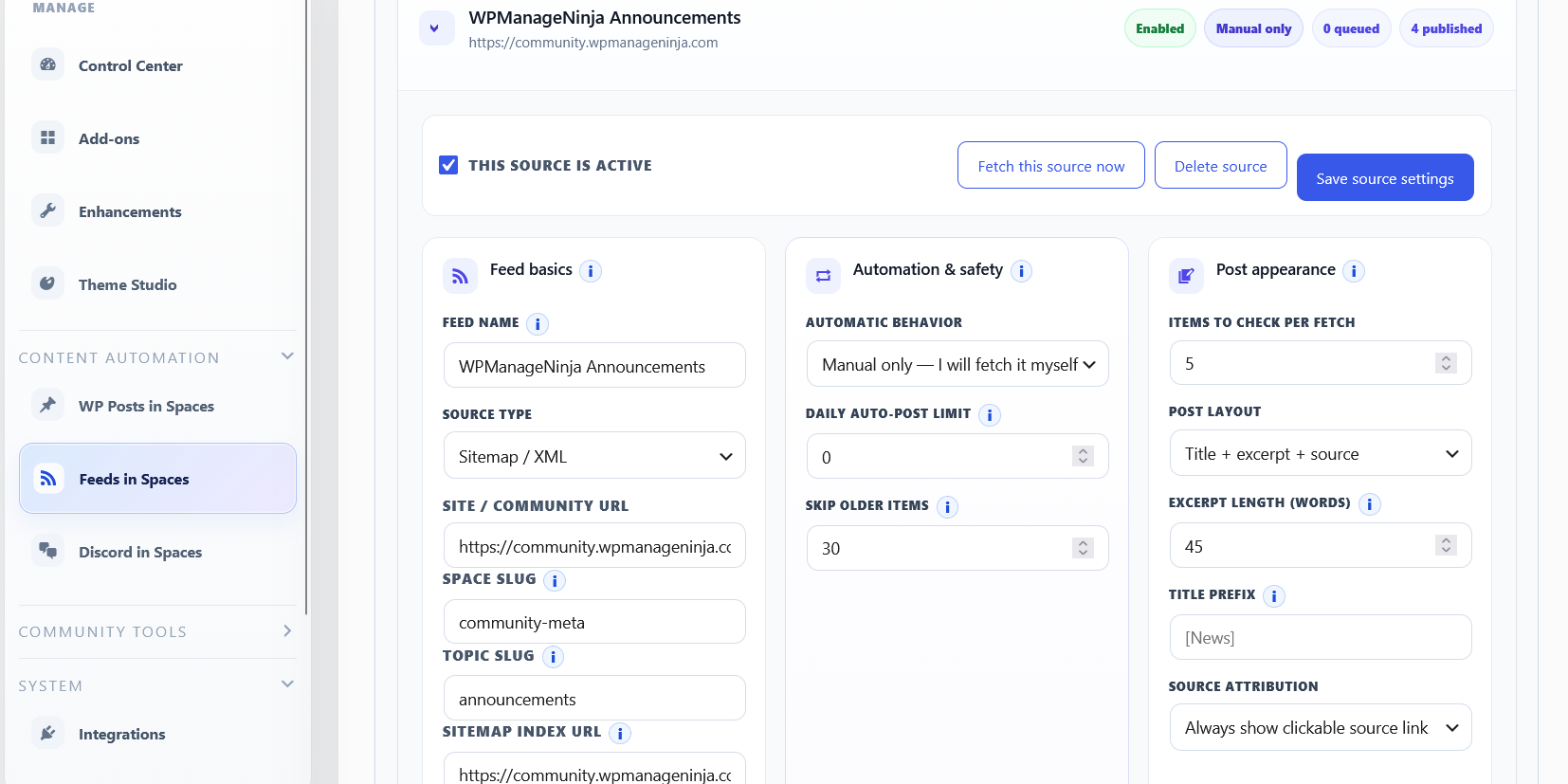Edit the Topic Slug announcements field

tap(594, 699)
